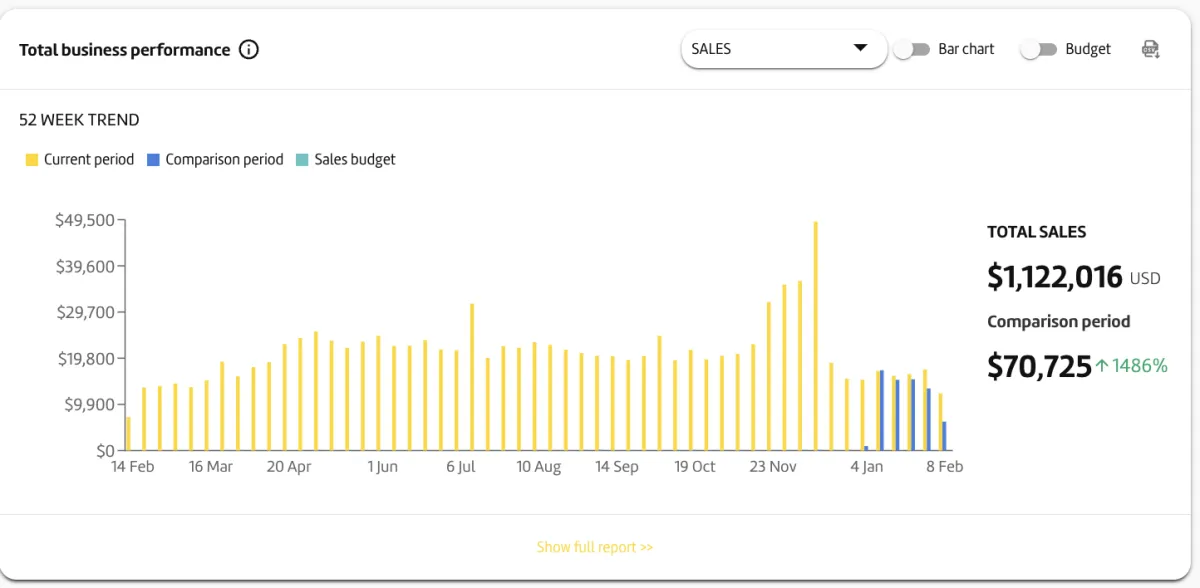
Task: Toggle the Bar chart switch
Action: [911, 49]
